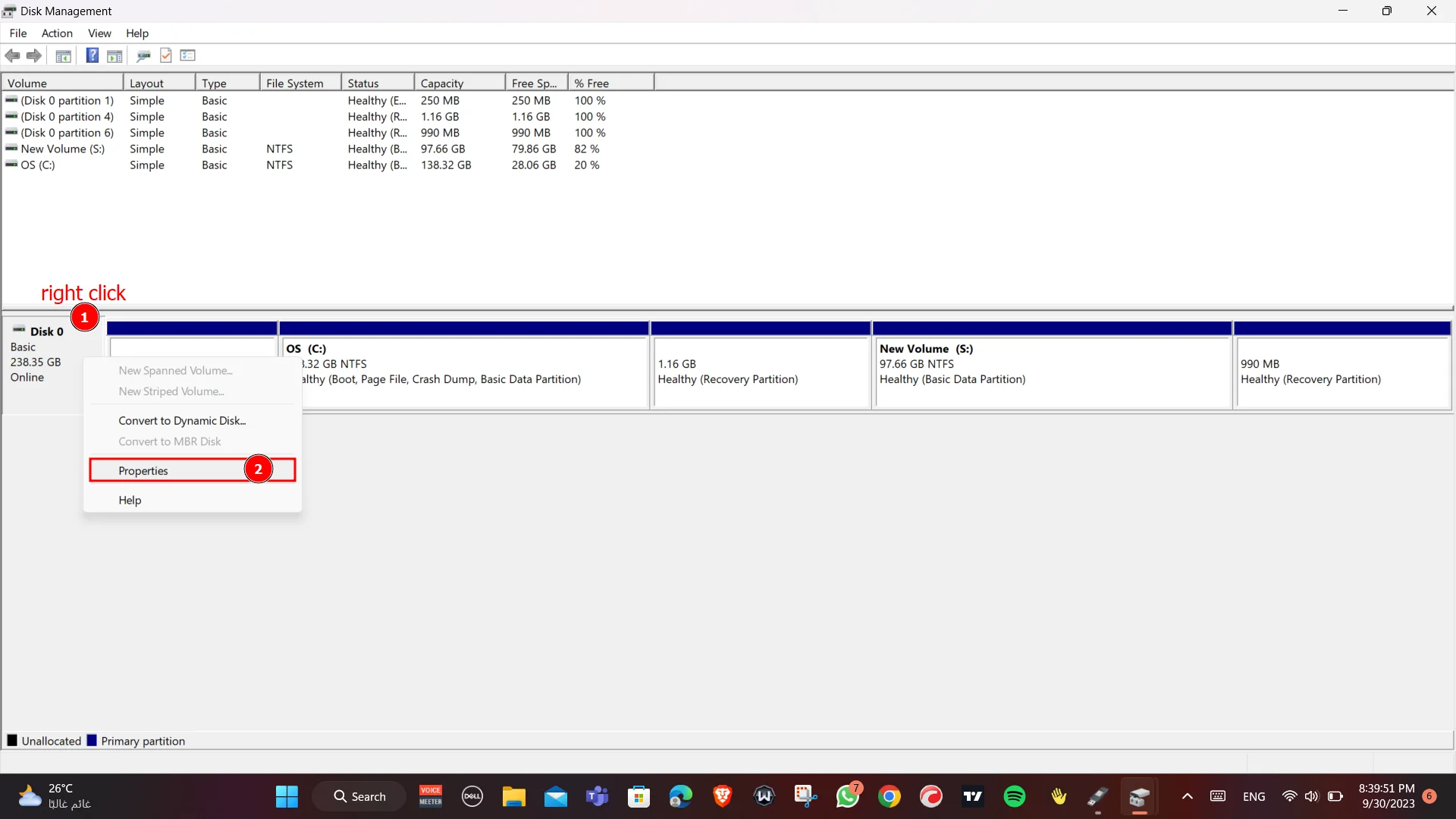Open Help via blue question mark icon

point(92,55)
